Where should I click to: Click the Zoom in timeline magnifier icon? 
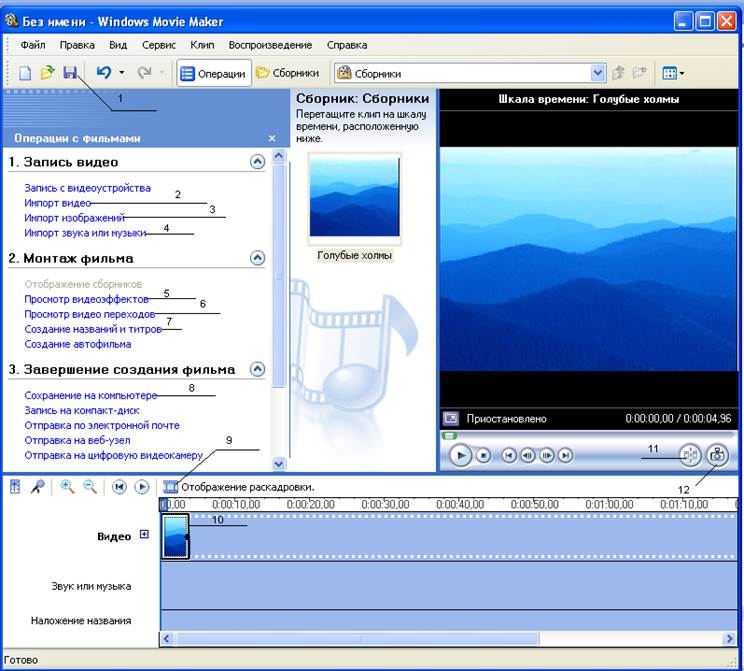(x=68, y=486)
